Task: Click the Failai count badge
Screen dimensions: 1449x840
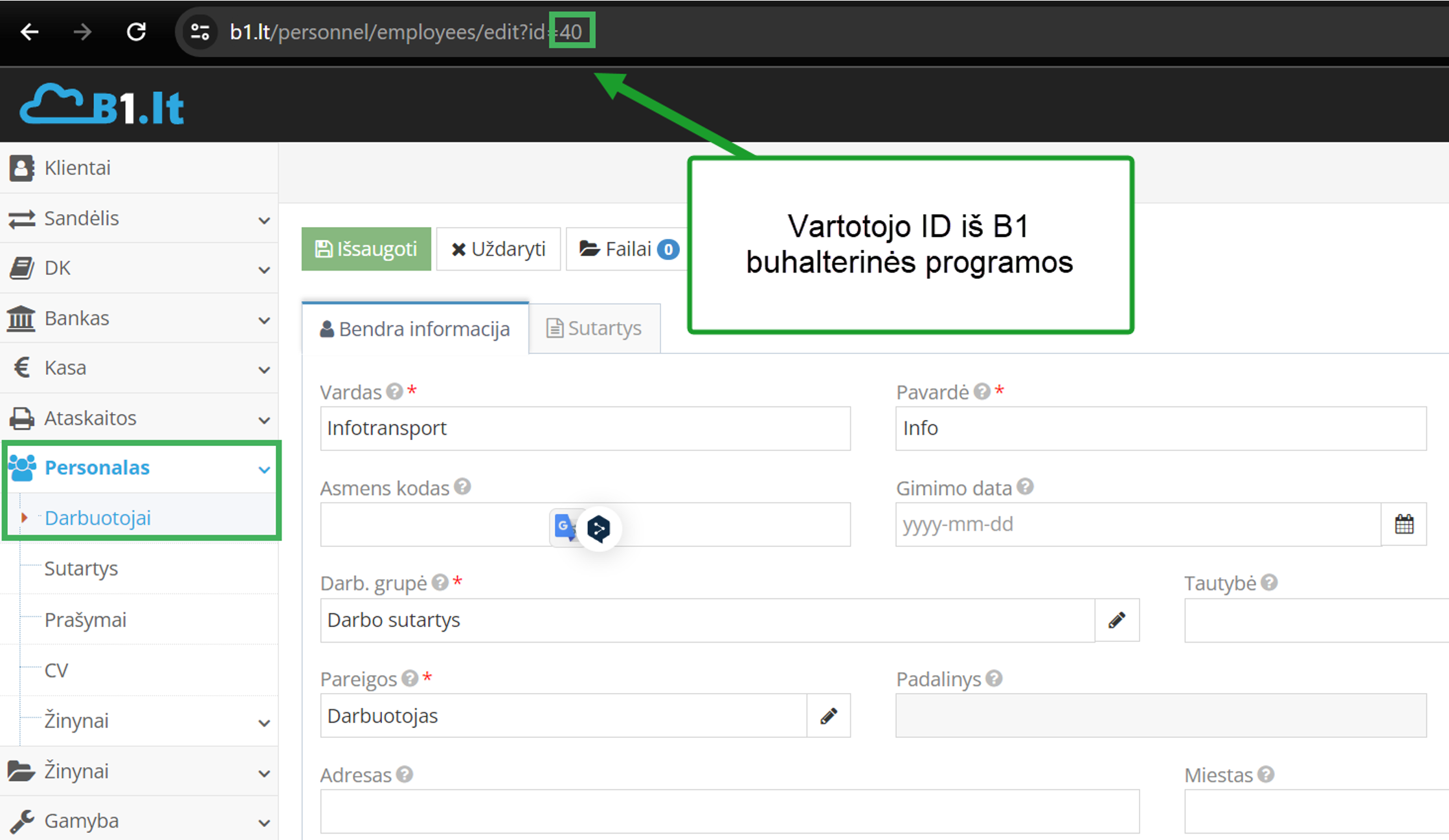Action: [x=668, y=250]
